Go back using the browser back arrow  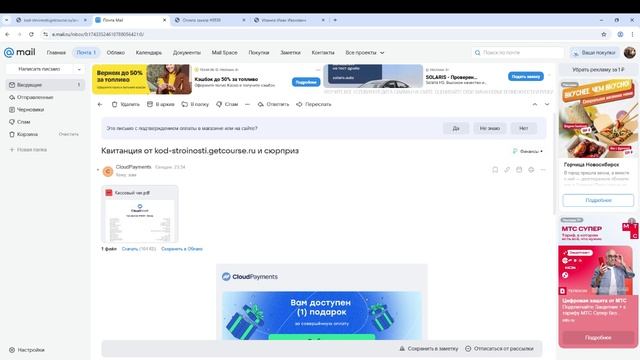click(x=7, y=34)
